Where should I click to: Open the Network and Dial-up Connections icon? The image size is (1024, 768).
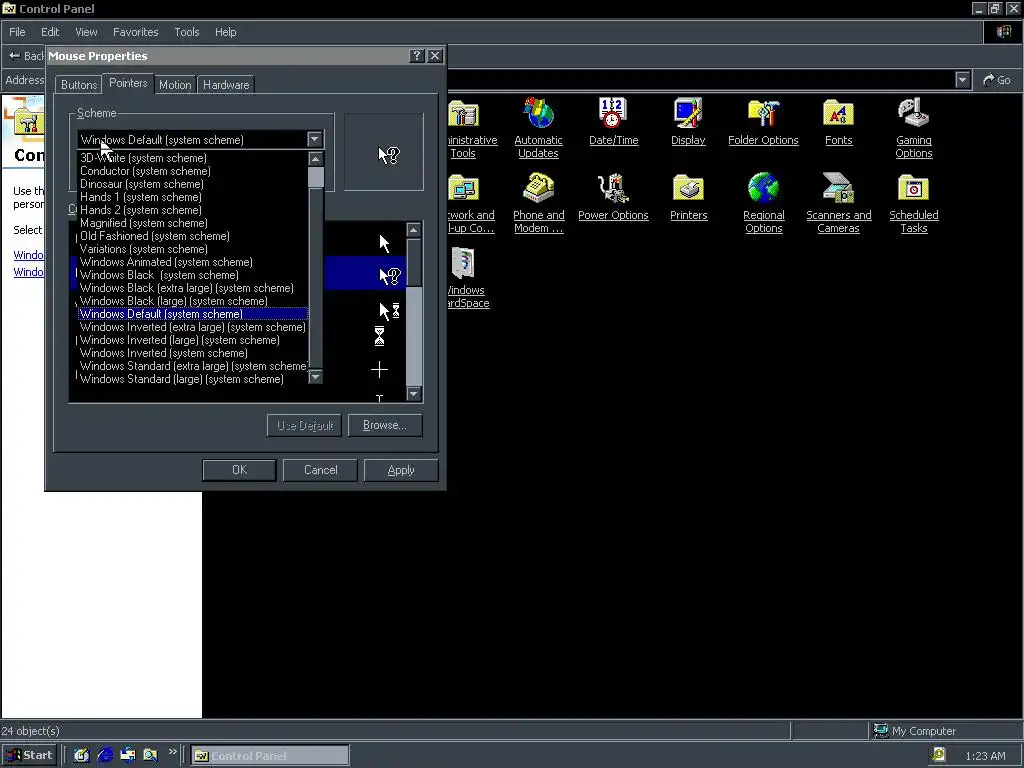(x=464, y=188)
